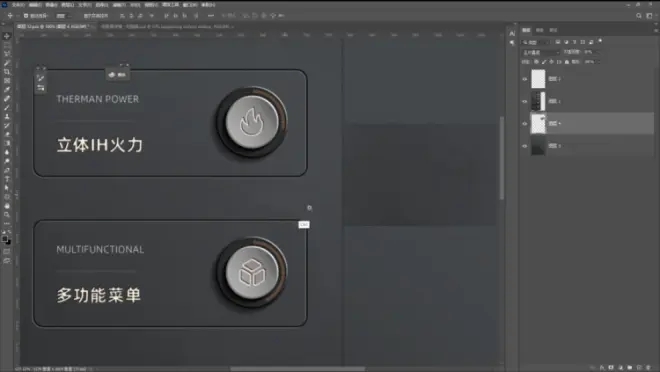Create a new layer icon
Image resolution: width=660 pixels, height=372 pixels.
point(639,367)
